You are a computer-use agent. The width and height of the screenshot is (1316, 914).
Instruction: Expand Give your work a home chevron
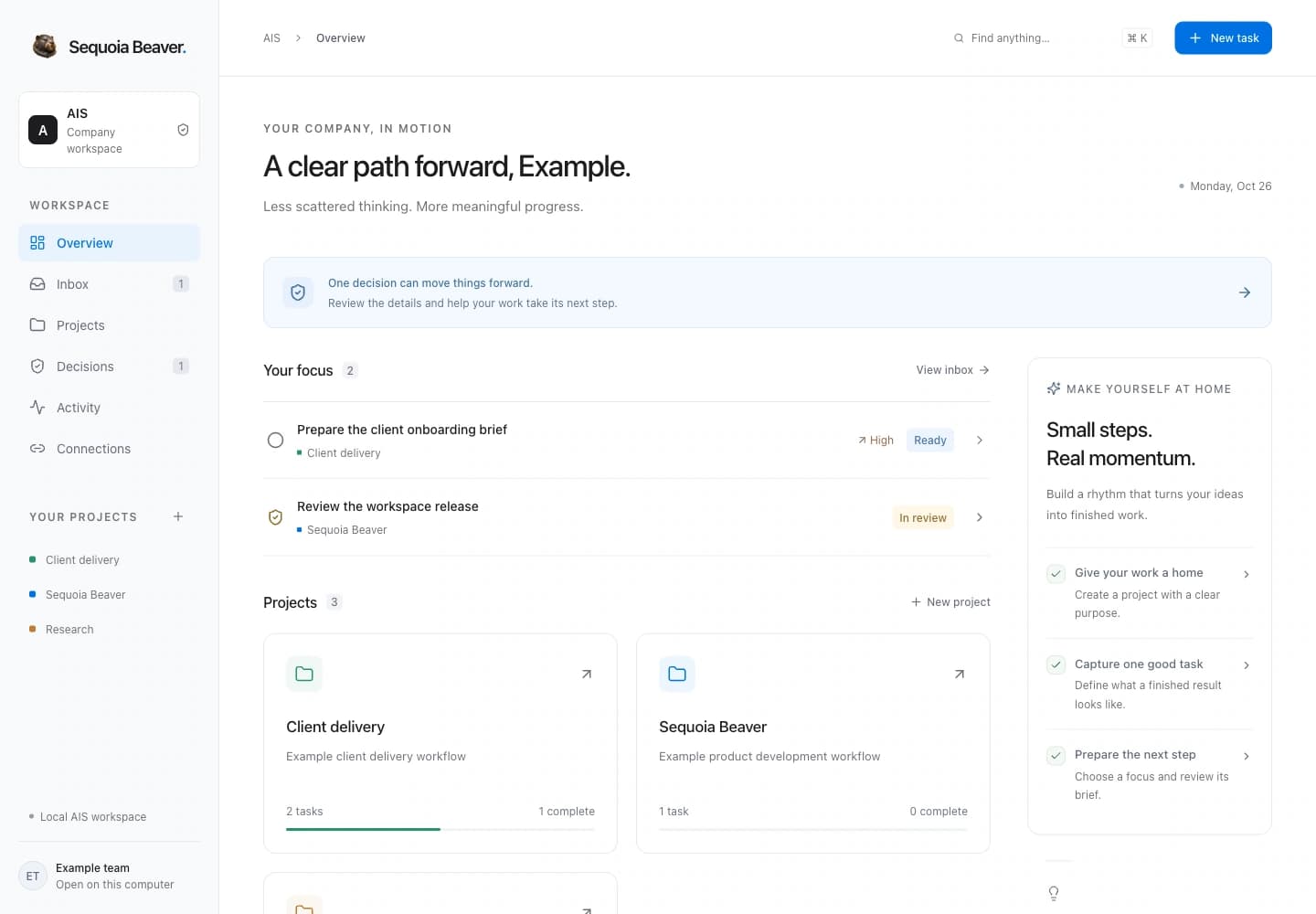click(1247, 574)
